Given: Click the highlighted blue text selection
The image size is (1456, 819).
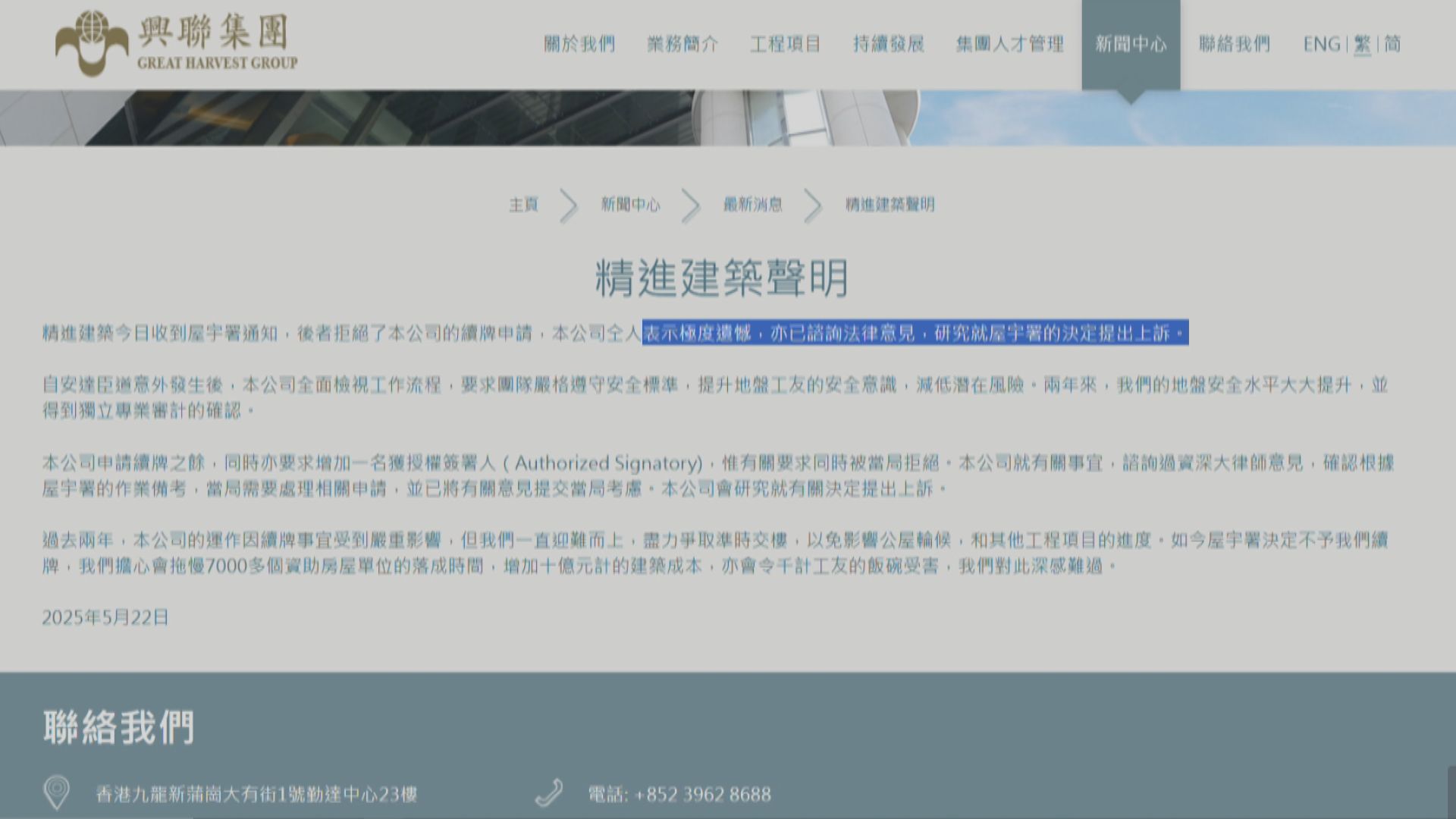Looking at the screenshot, I should (915, 333).
